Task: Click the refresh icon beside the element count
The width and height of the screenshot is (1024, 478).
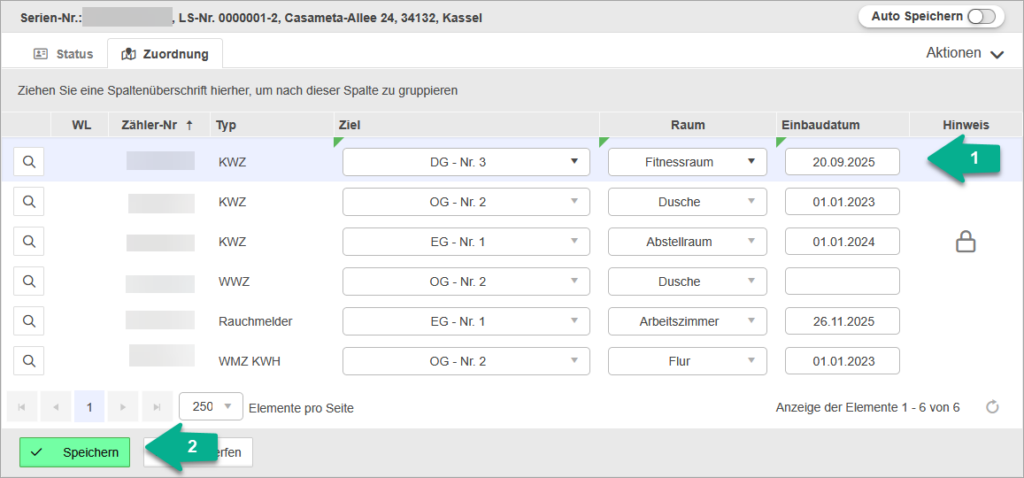Action: 992,407
